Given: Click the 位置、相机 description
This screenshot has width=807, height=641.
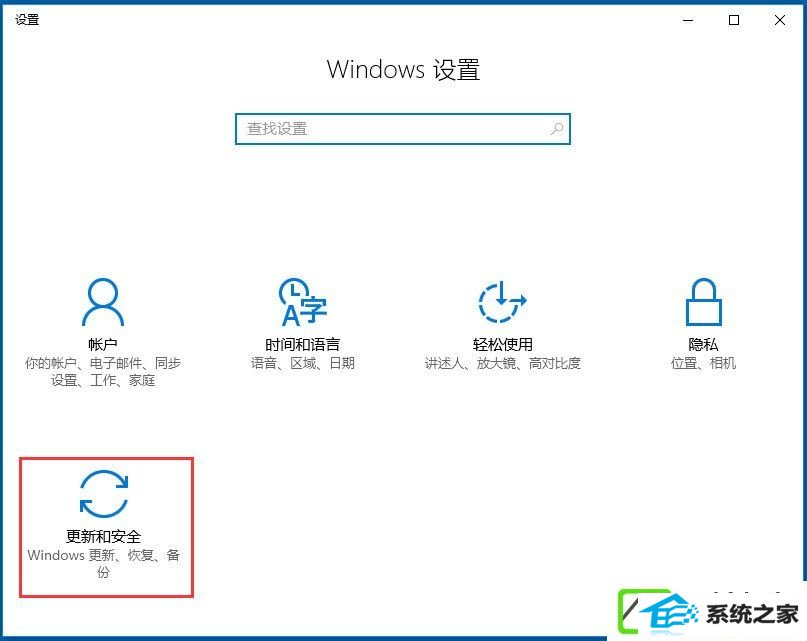Looking at the screenshot, I should (x=704, y=363).
